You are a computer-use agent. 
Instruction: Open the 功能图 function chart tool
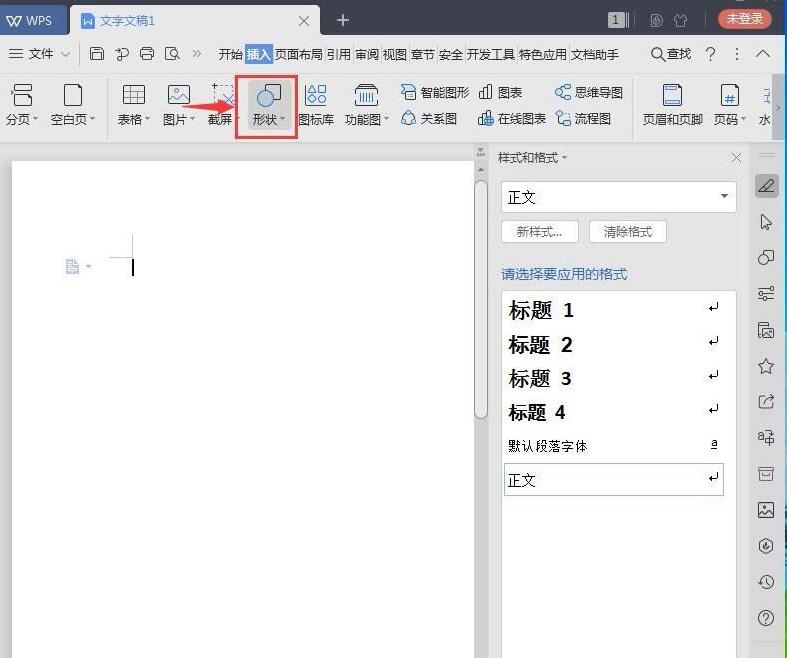(366, 105)
